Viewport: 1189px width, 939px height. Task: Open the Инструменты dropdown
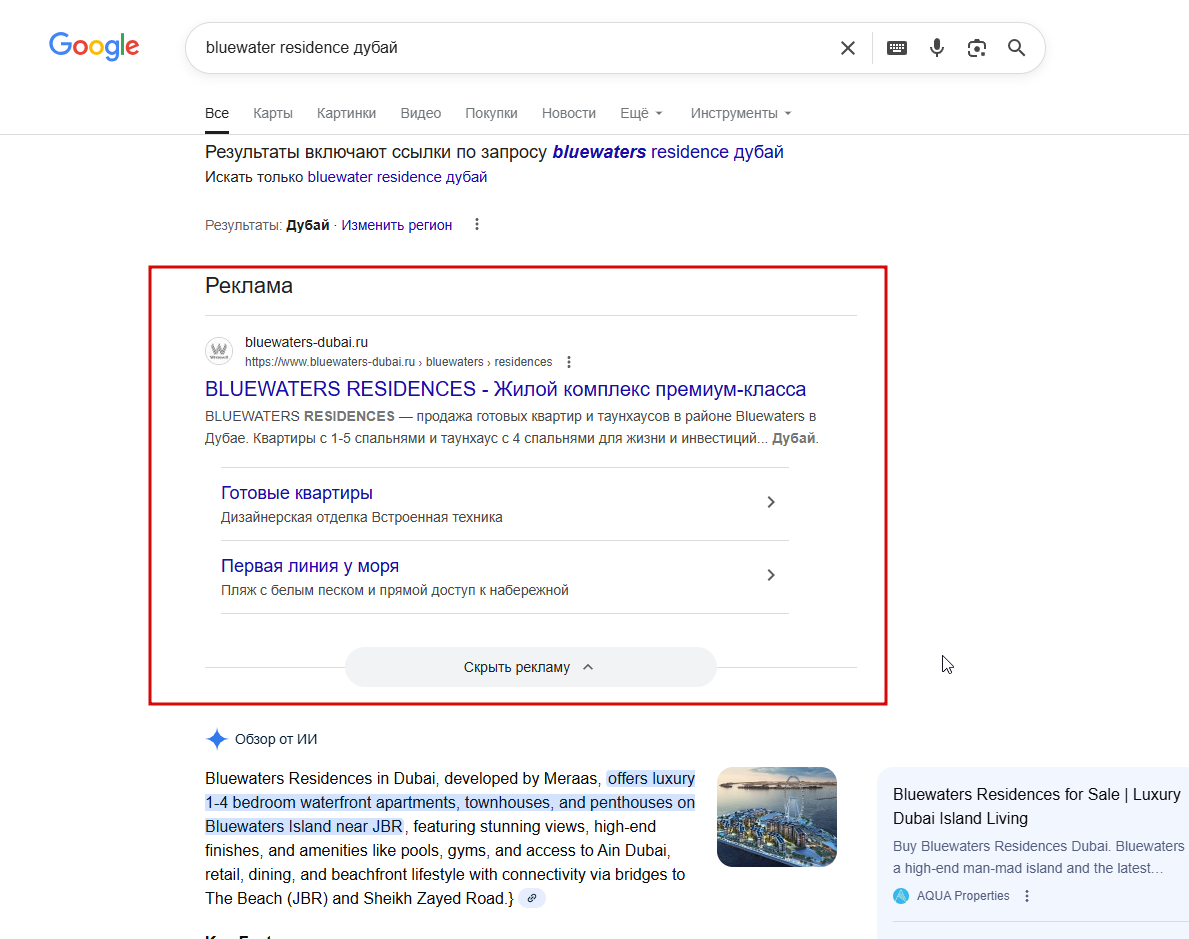[741, 113]
